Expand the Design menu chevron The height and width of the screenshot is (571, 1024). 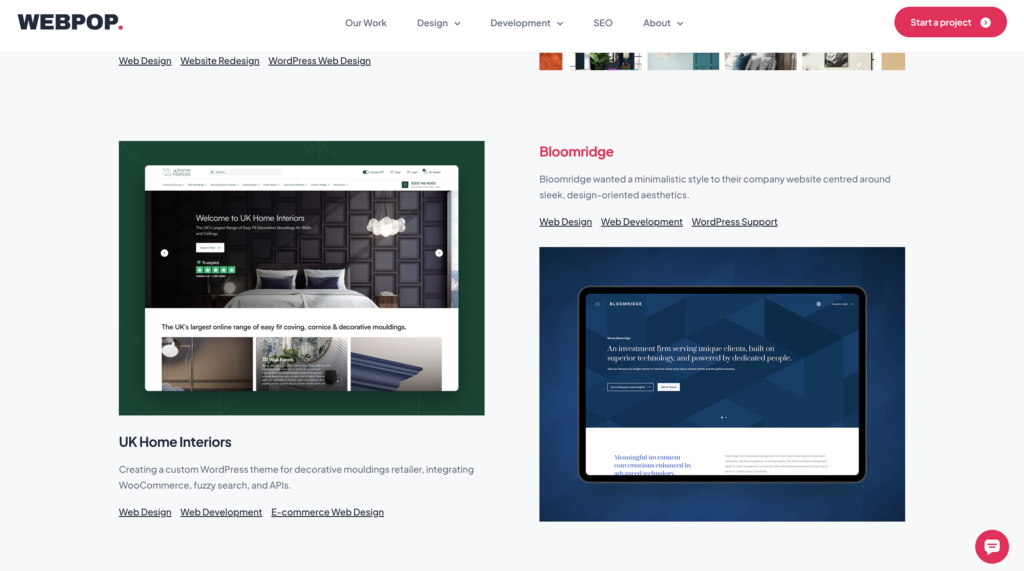[457, 24]
